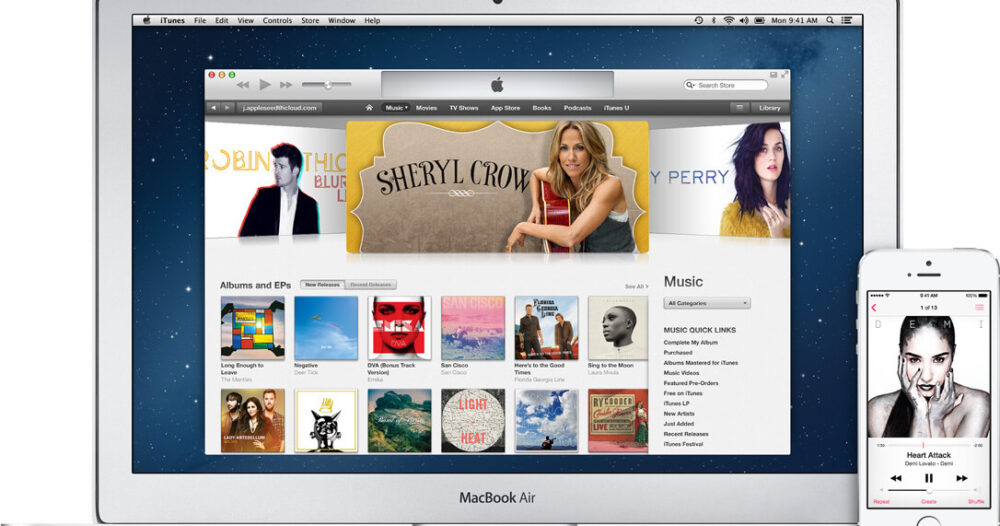The height and width of the screenshot is (526, 1000).
Task: Select the New Releases segment
Action: pos(322,285)
